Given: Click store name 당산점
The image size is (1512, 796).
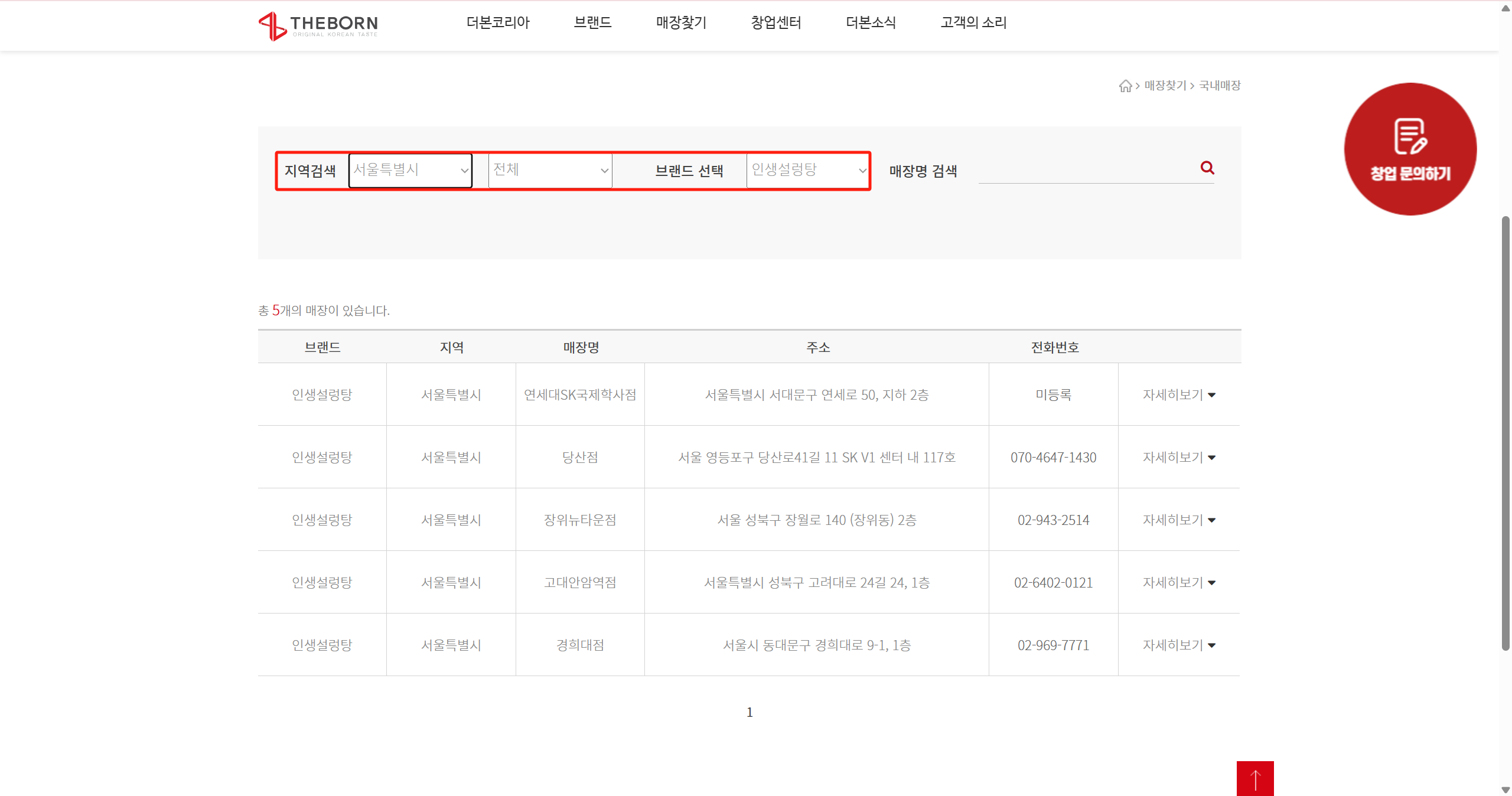Looking at the screenshot, I should coord(580,457).
